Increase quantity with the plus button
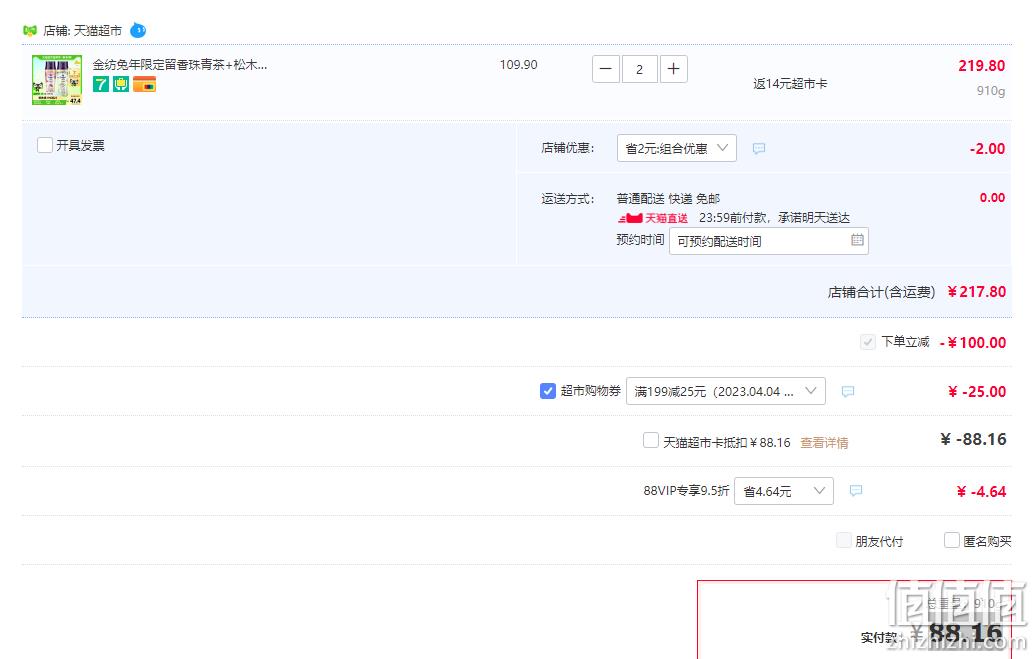Image resolution: width=1036 pixels, height=659 pixels. click(673, 69)
